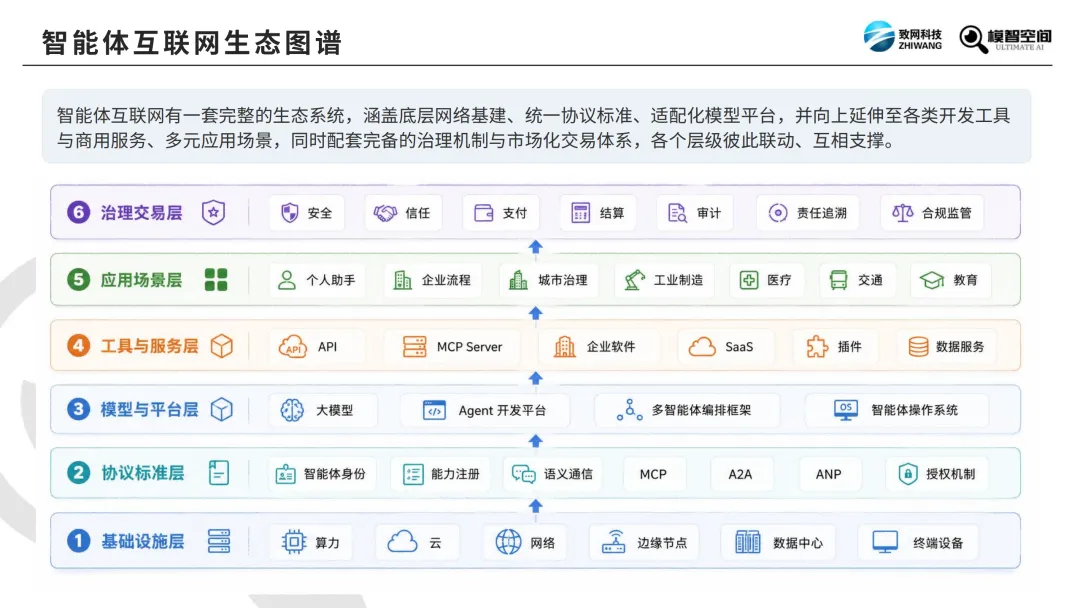Click the bus icon for 交通
Viewport: 1080px width, 608px height.
[x=838, y=280]
